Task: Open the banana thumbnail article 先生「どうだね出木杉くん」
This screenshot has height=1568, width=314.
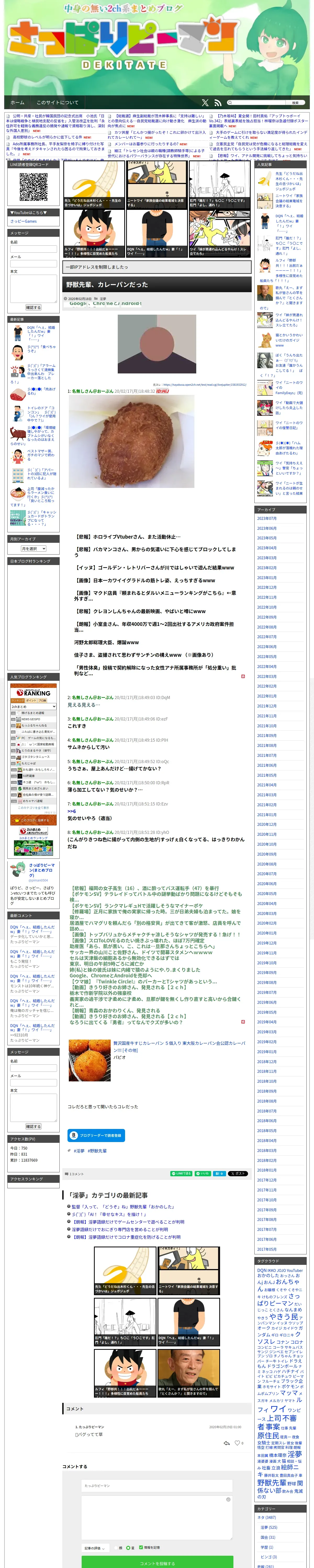Action: pos(94,185)
